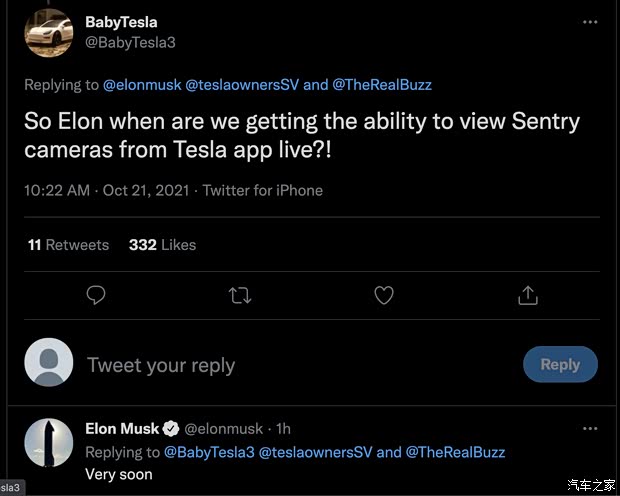Open Elon Musk's rocket profile picture
The image size is (620, 496).
point(48,443)
